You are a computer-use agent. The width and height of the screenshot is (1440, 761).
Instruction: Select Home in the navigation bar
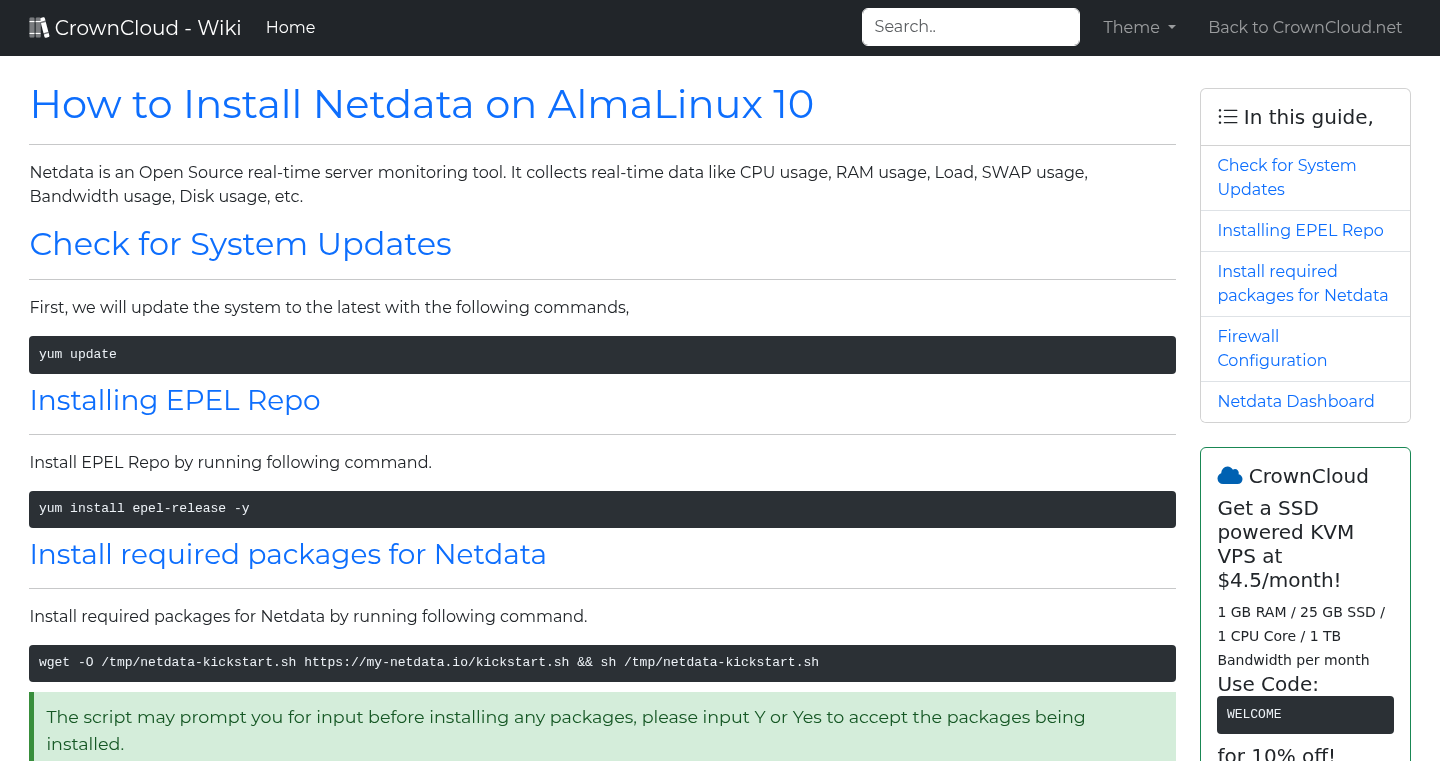[x=290, y=27]
